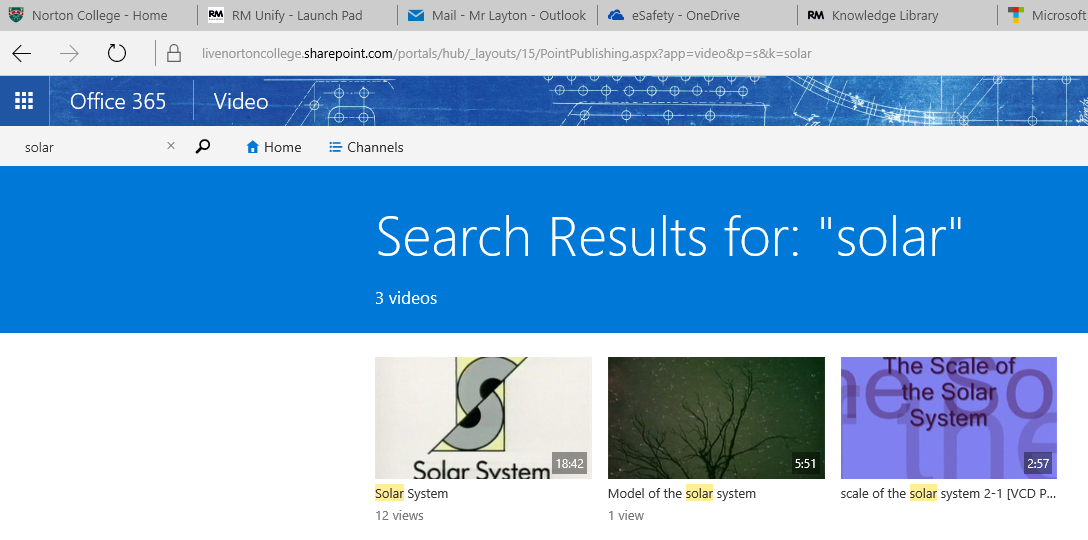Refresh the page with the reload icon
1088x540 pixels.
tap(117, 54)
